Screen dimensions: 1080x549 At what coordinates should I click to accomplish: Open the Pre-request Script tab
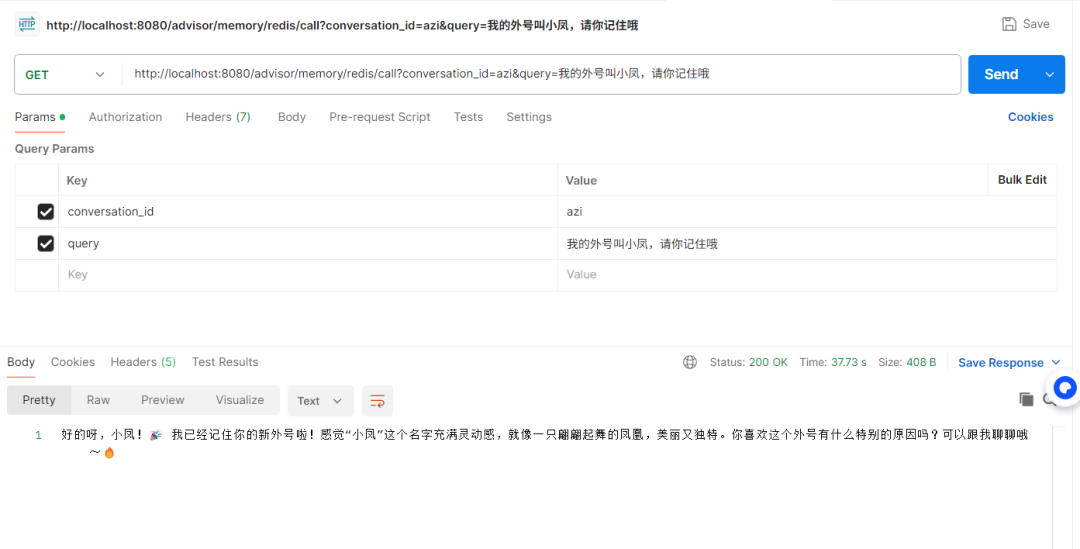[380, 117]
